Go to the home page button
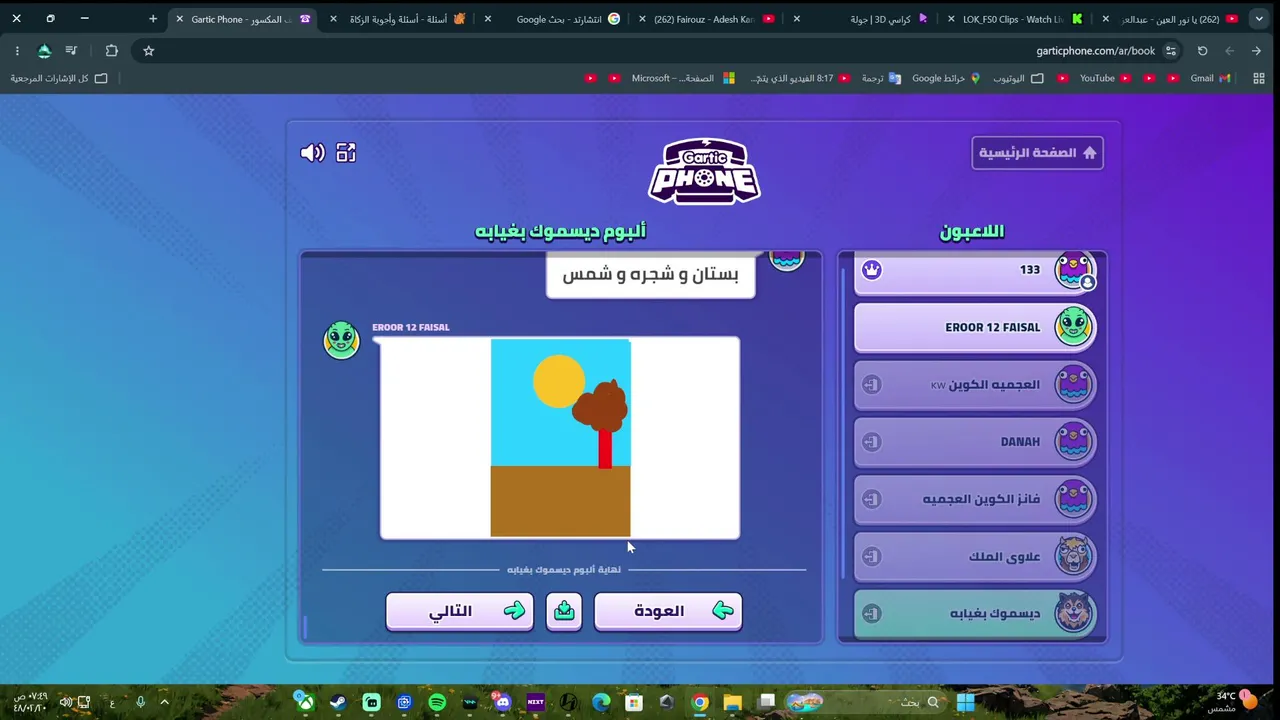Viewport: 1280px width, 720px height. [x=1037, y=153]
